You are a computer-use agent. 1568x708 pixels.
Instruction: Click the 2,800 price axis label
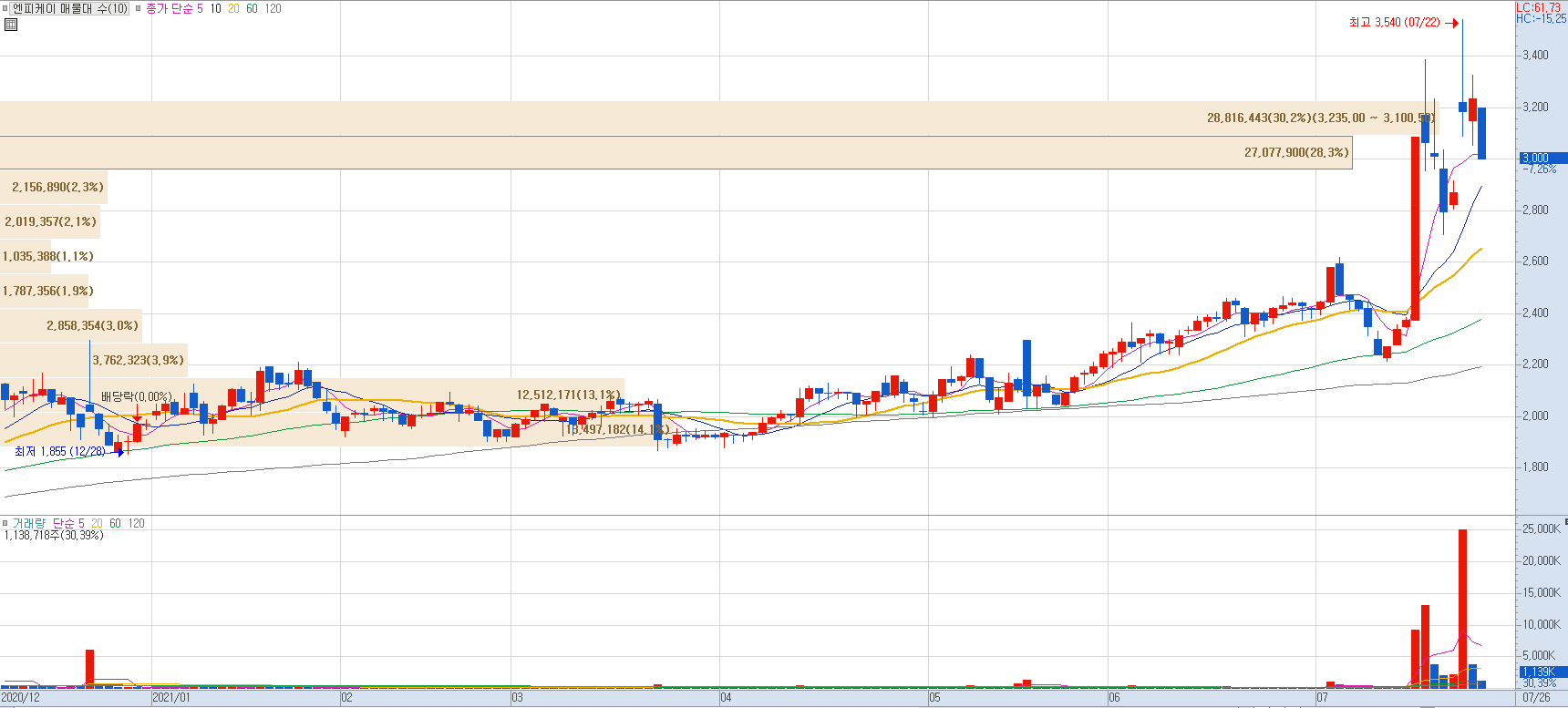pyautogui.click(x=1535, y=210)
